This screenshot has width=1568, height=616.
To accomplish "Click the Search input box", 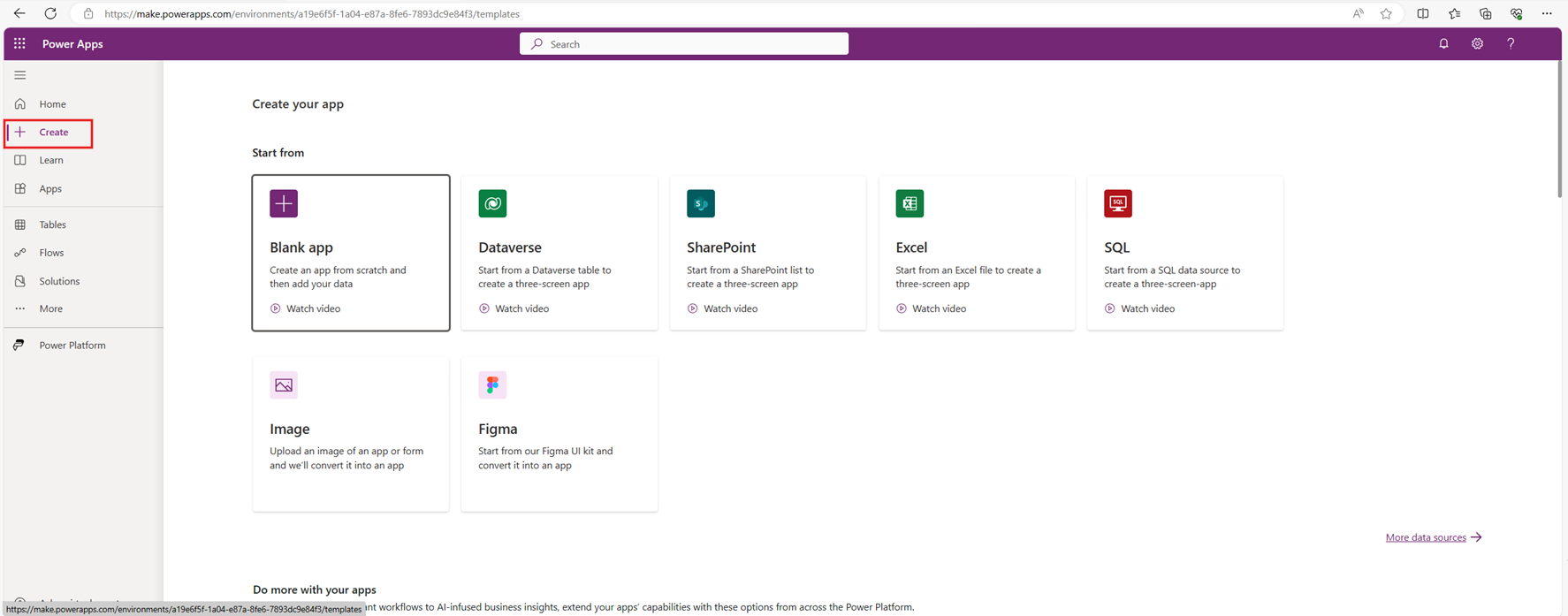I will click(684, 43).
